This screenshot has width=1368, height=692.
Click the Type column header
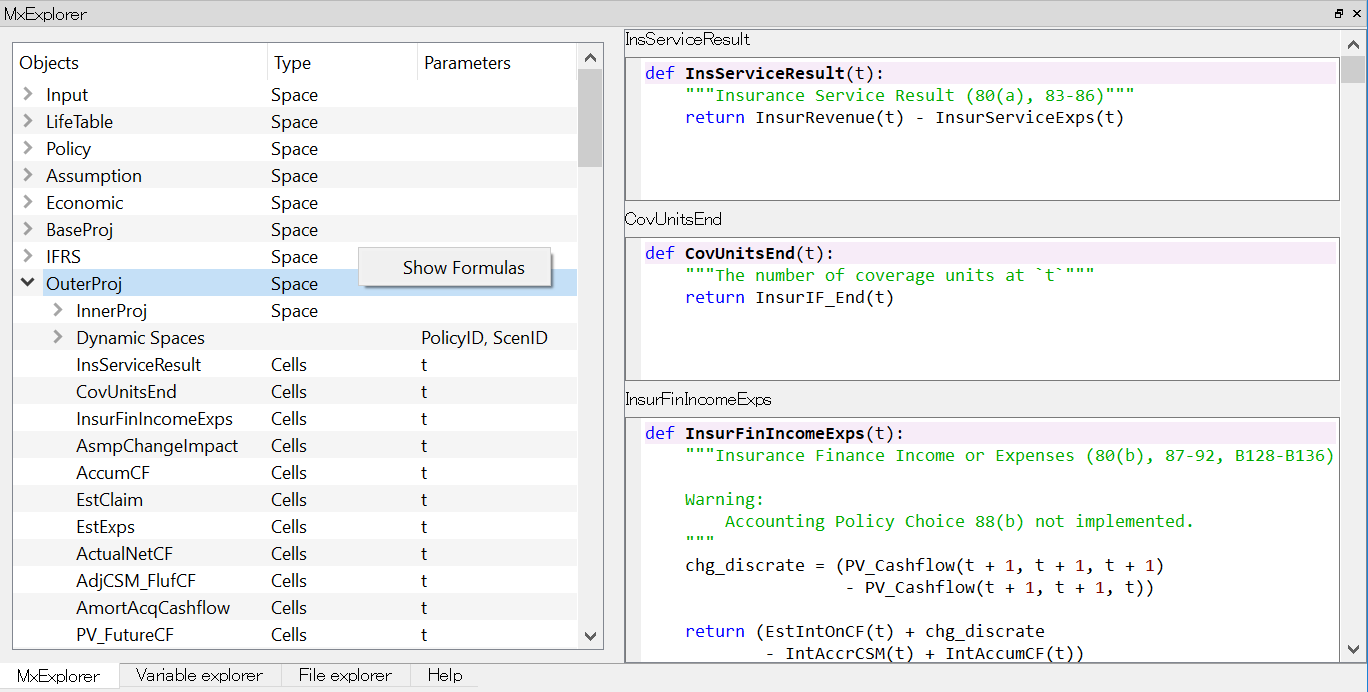[x=291, y=62]
